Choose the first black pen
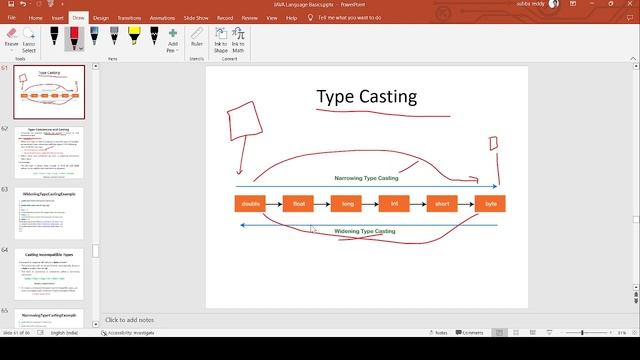Image resolution: width=640 pixels, height=360 pixels. [x=54, y=36]
